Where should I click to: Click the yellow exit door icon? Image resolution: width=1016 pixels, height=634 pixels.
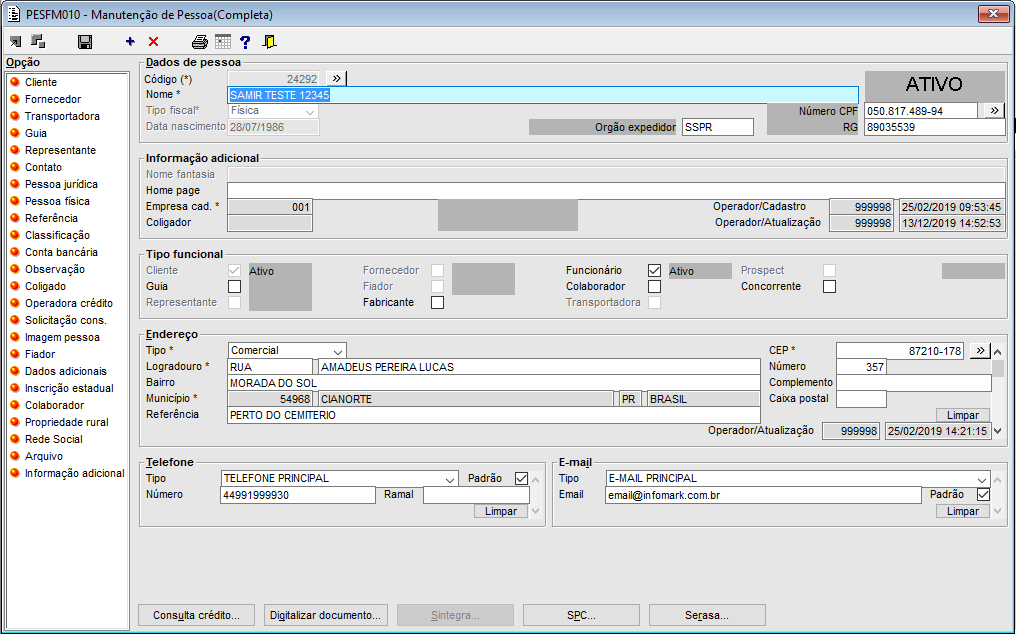point(269,42)
